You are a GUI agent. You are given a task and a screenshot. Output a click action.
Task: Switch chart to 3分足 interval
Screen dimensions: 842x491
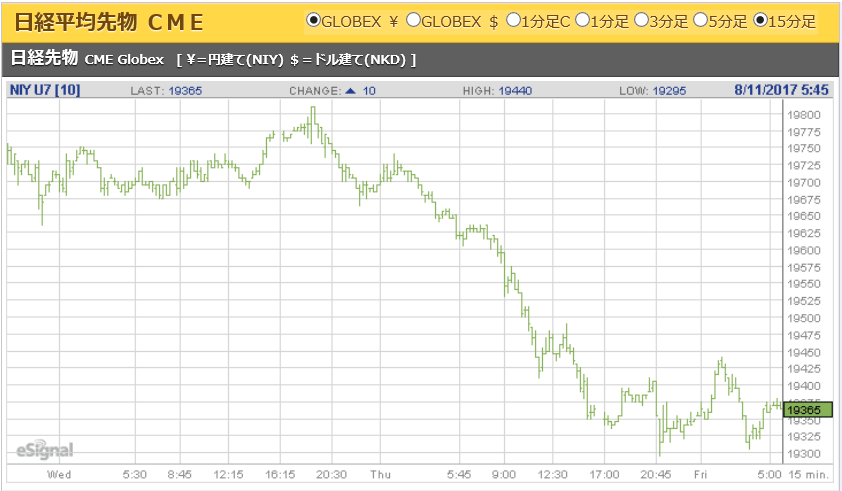[x=641, y=20]
